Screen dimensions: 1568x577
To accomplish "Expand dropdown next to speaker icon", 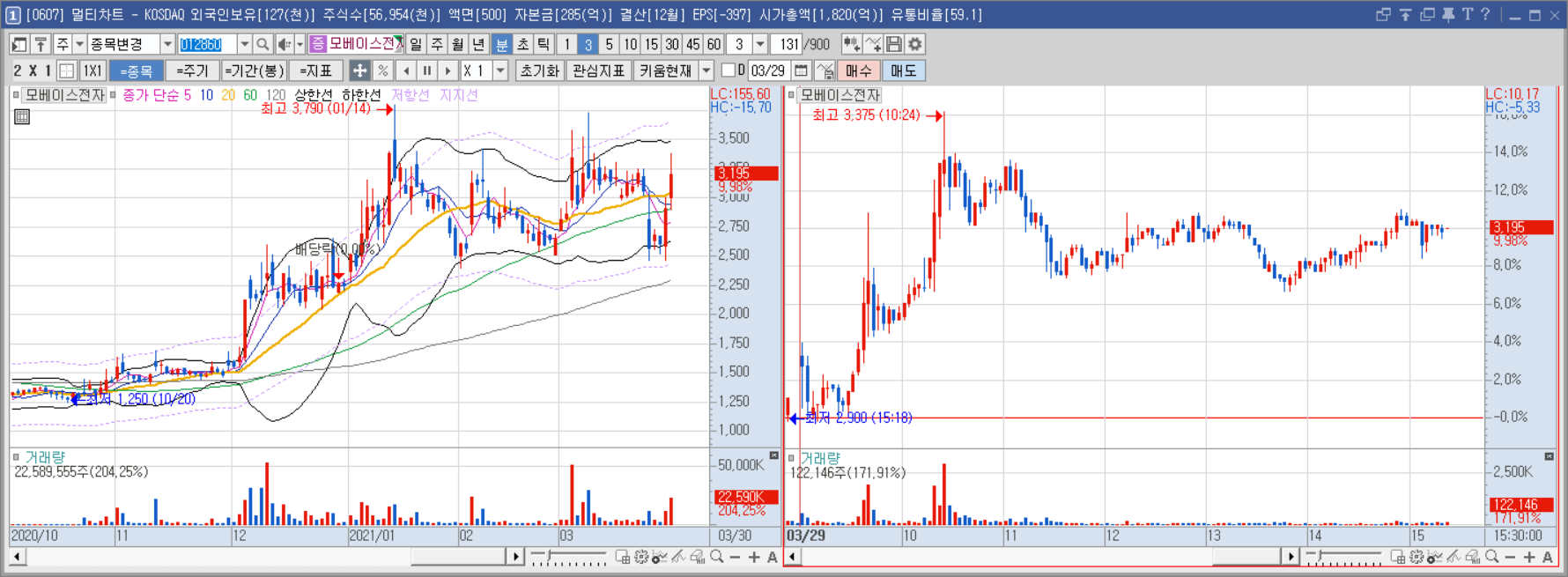I will 300,44.
